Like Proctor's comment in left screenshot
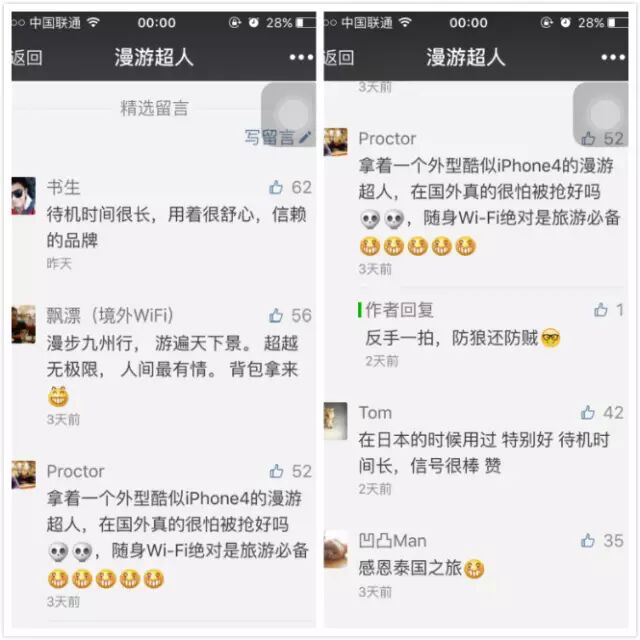 (276, 471)
